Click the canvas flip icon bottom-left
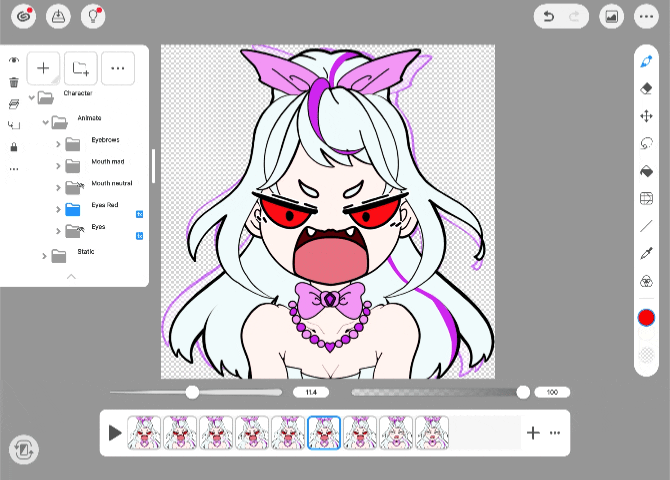 click(x=24, y=449)
